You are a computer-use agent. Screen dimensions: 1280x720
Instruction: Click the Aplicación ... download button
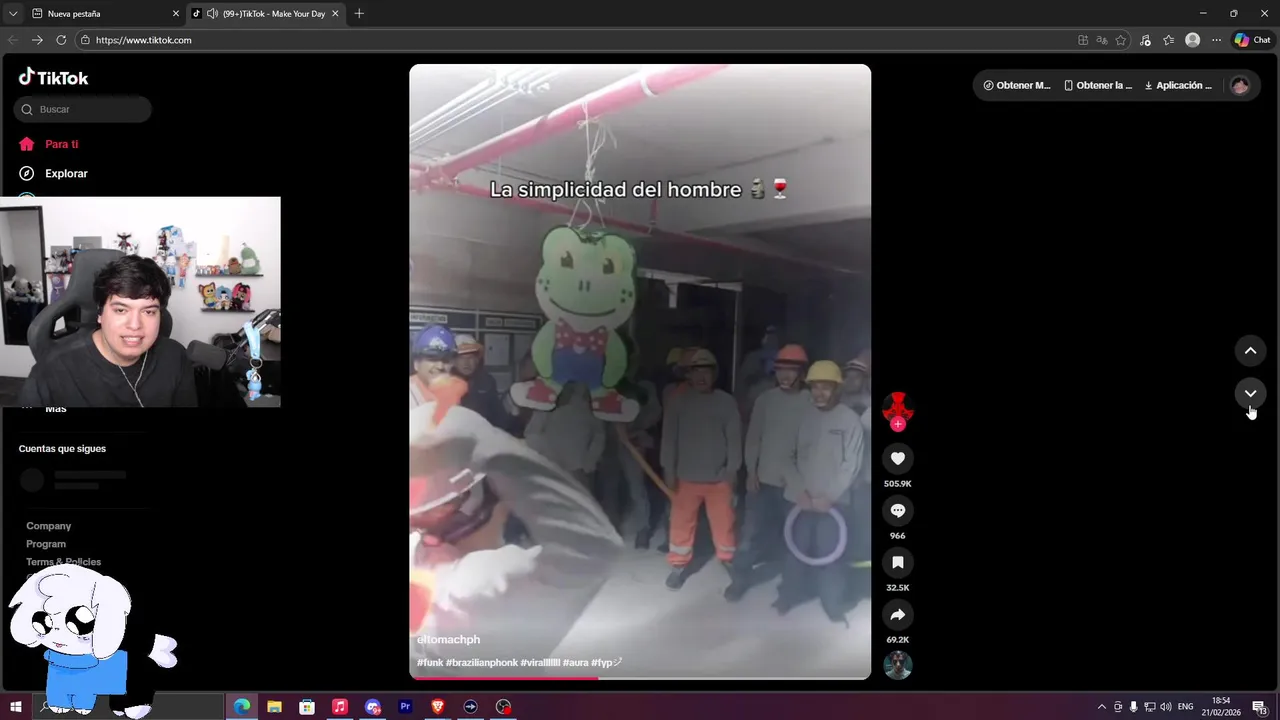click(x=1178, y=85)
